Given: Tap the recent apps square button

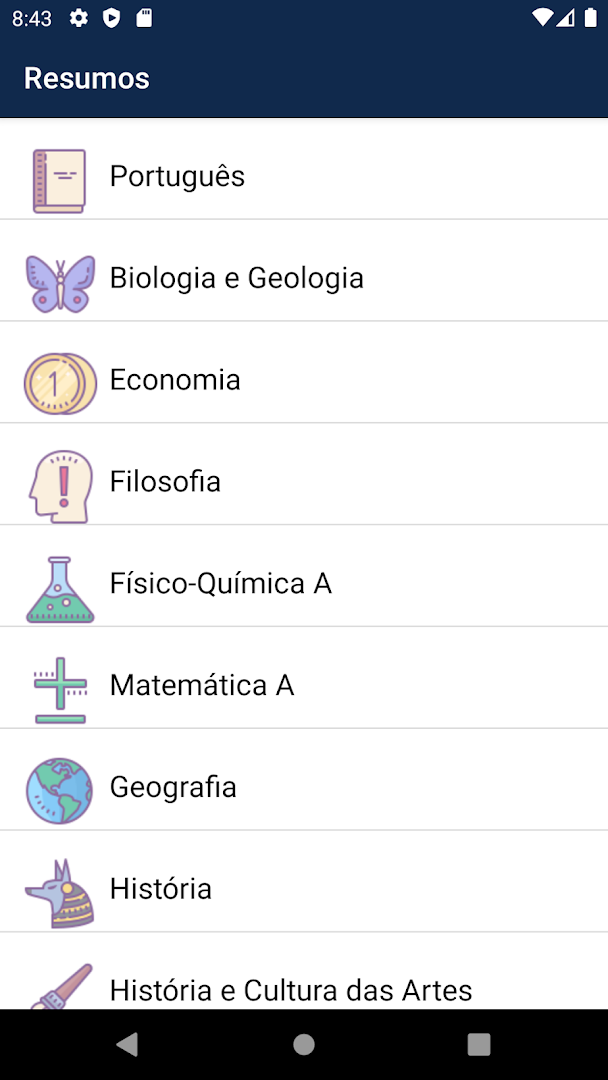Looking at the screenshot, I should tap(479, 1043).
